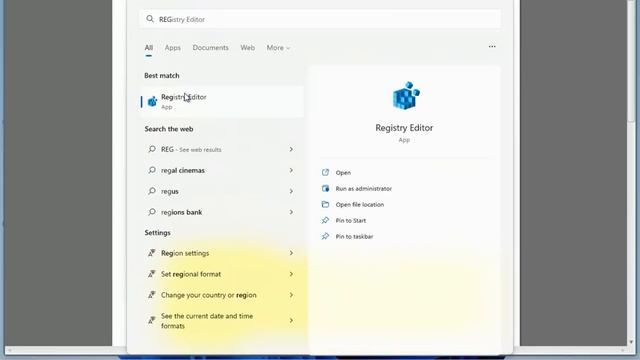Click the search icon beside REG
Image resolution: width=640 pixels, height=360 pixels.
152,149
